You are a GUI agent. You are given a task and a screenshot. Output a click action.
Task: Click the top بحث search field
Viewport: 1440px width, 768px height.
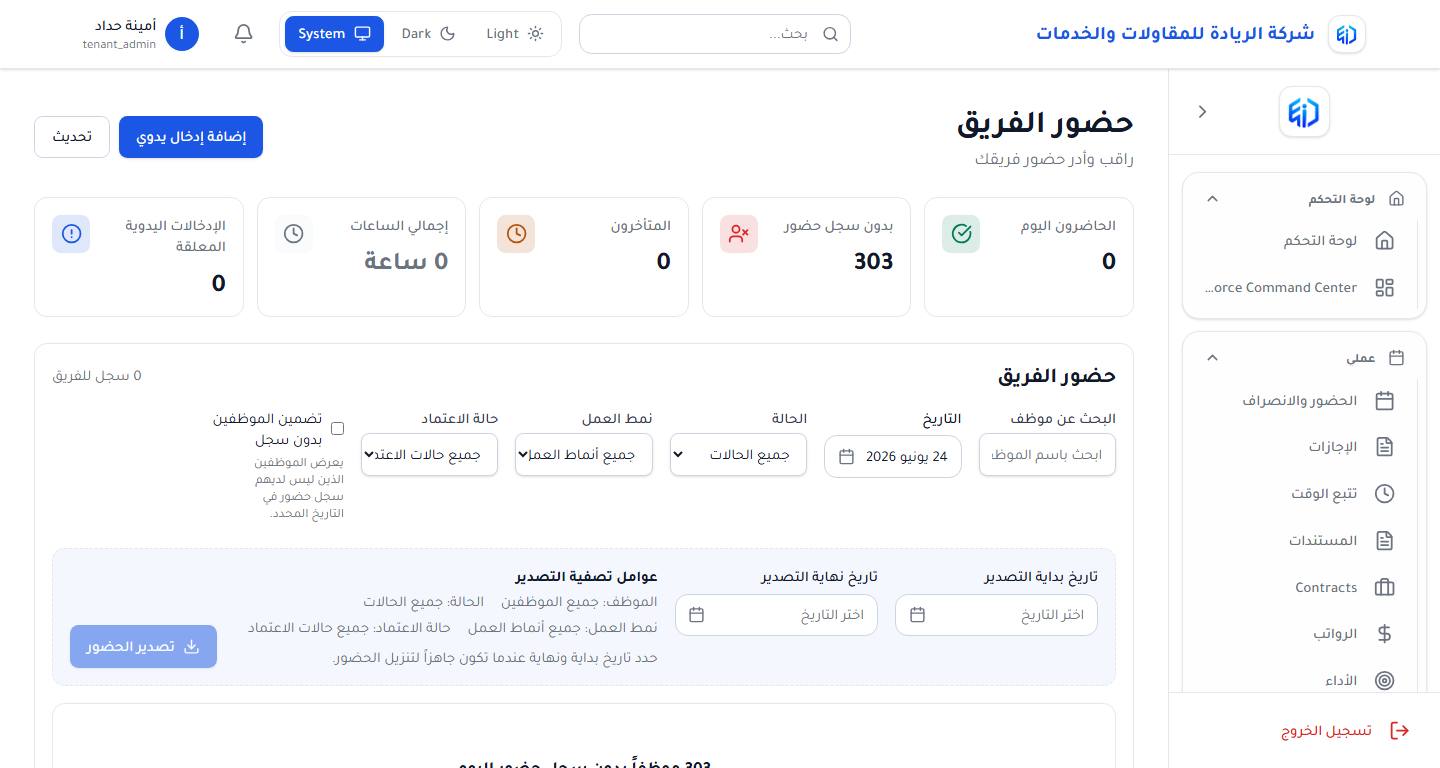(715, 34)
